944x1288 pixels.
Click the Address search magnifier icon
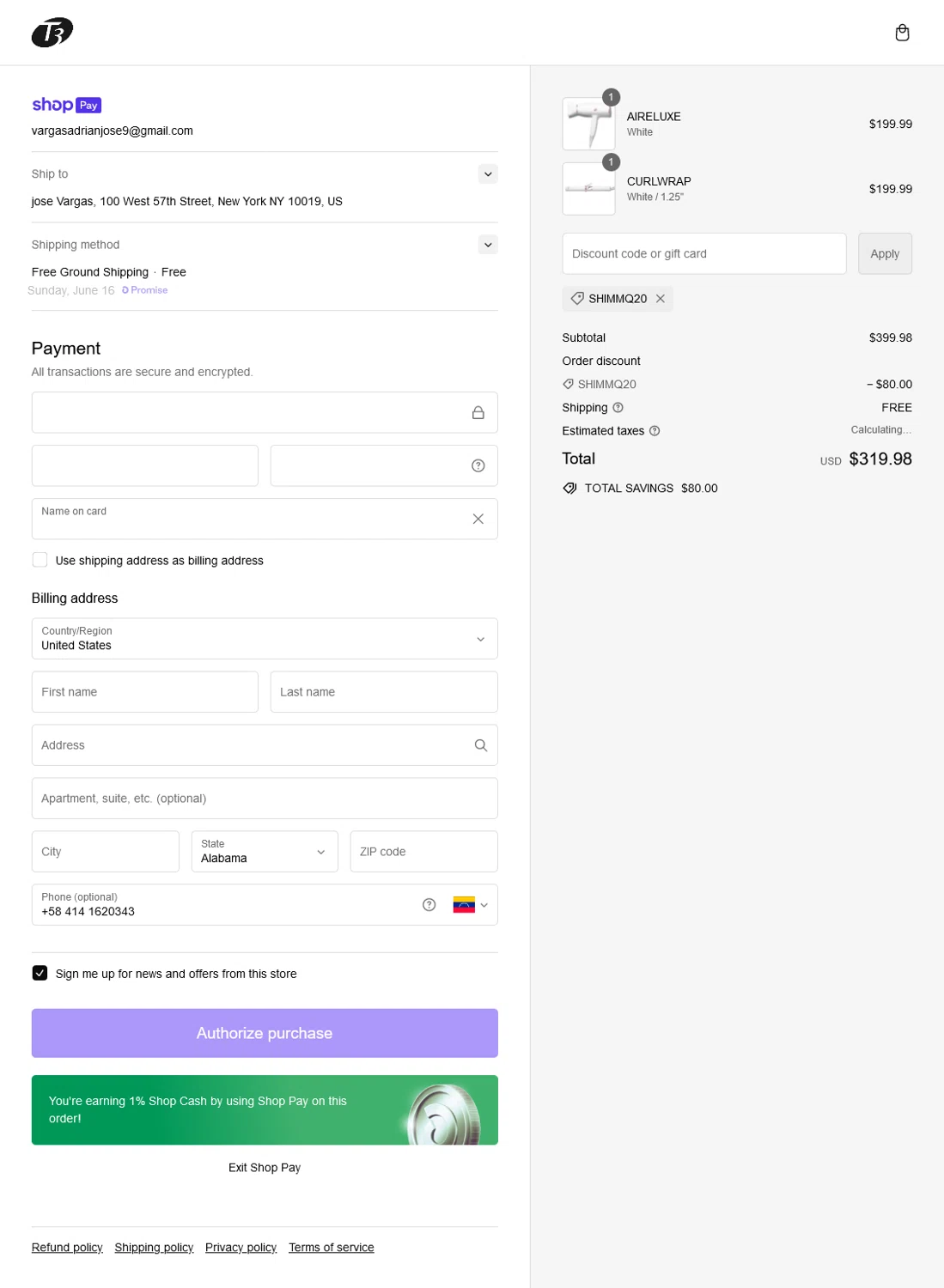pos(481,745)
